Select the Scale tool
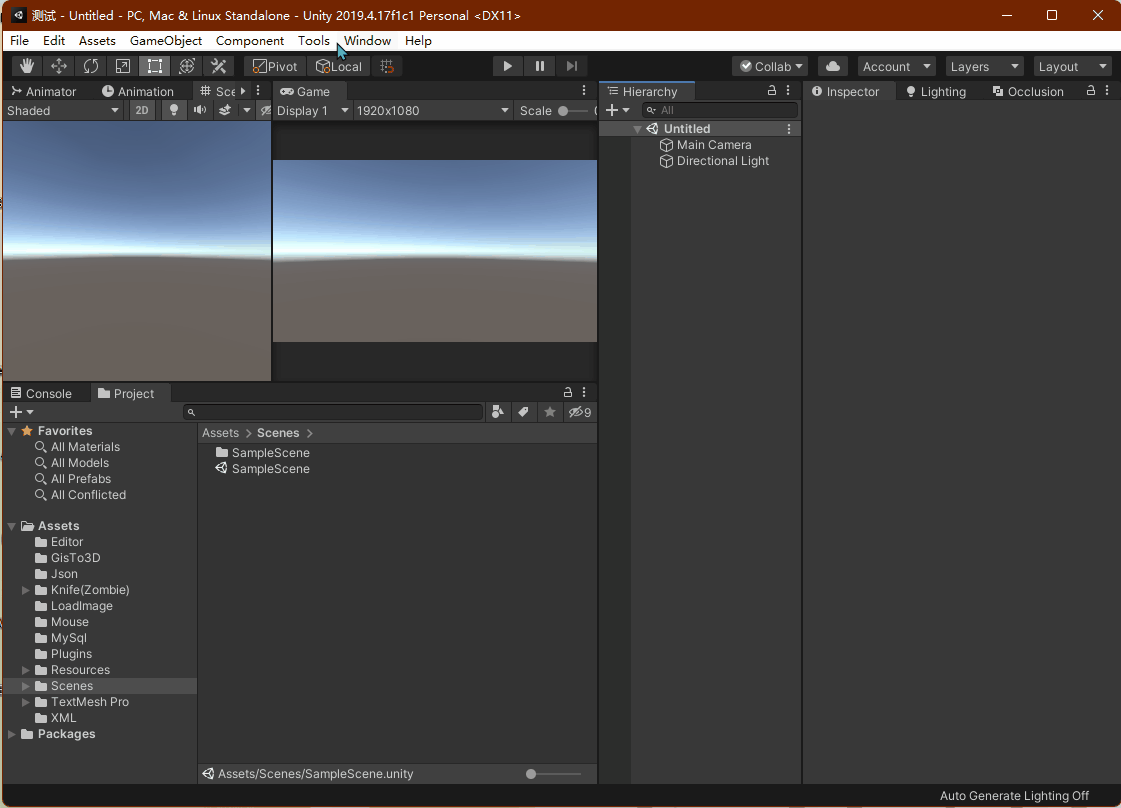 (123, 66)
